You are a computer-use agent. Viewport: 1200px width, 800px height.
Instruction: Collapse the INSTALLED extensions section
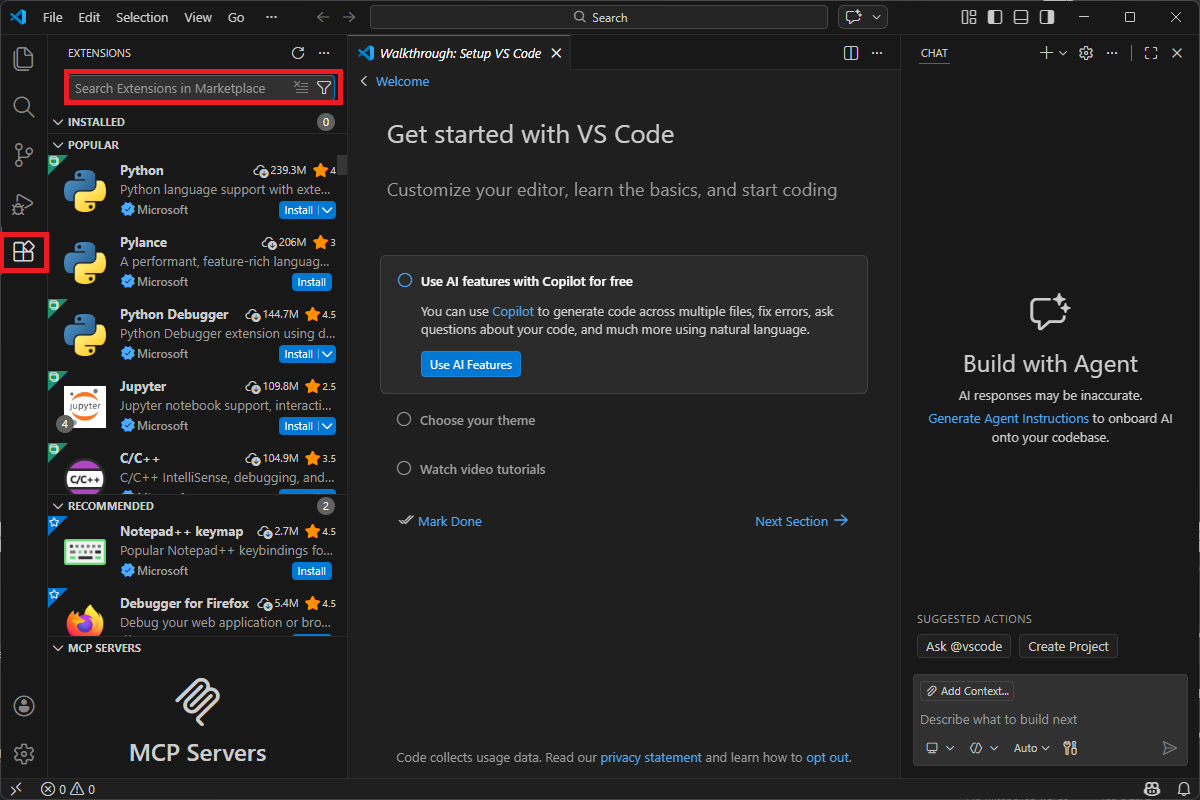(x=197, y=122)
